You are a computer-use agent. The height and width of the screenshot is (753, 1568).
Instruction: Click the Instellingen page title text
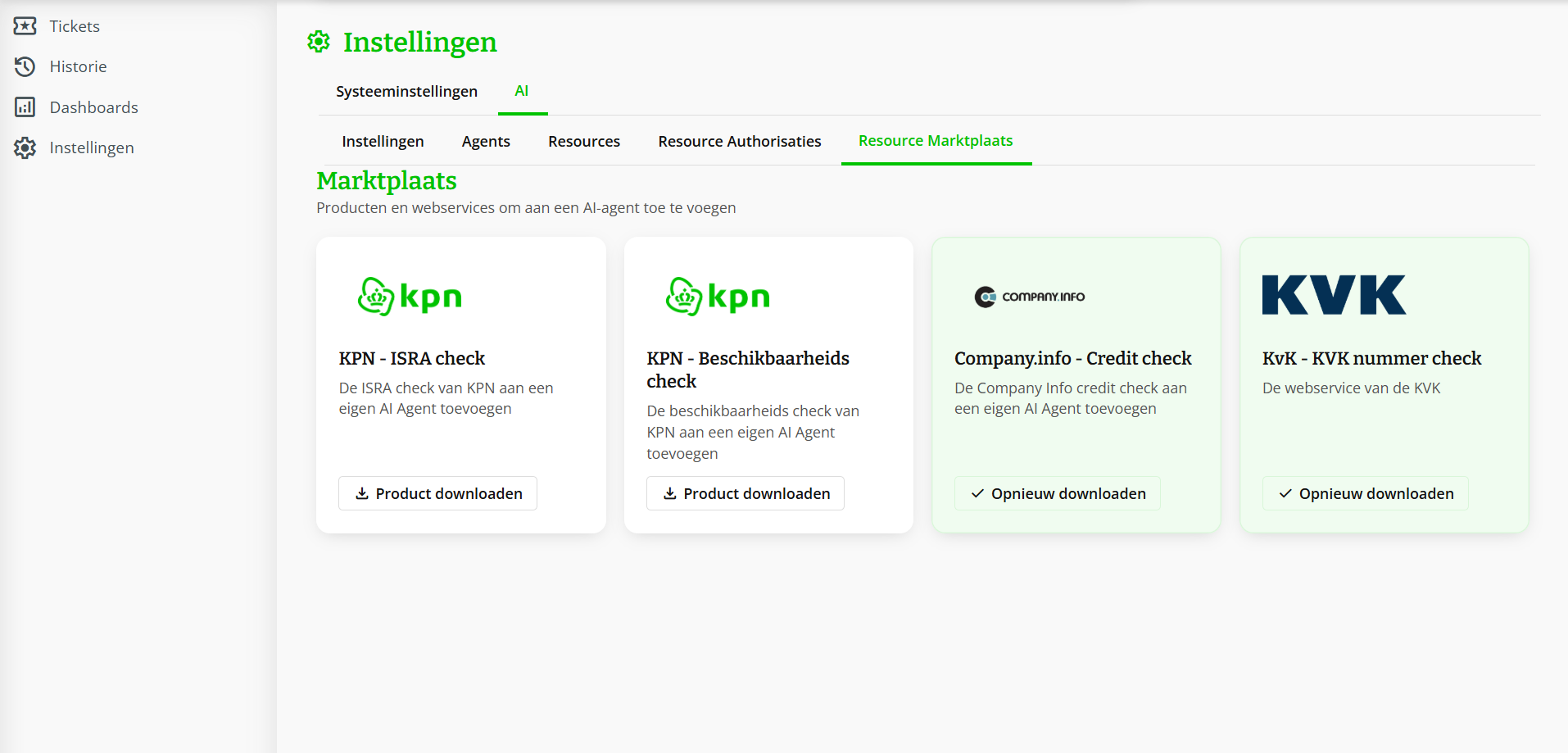click(420, 42)
